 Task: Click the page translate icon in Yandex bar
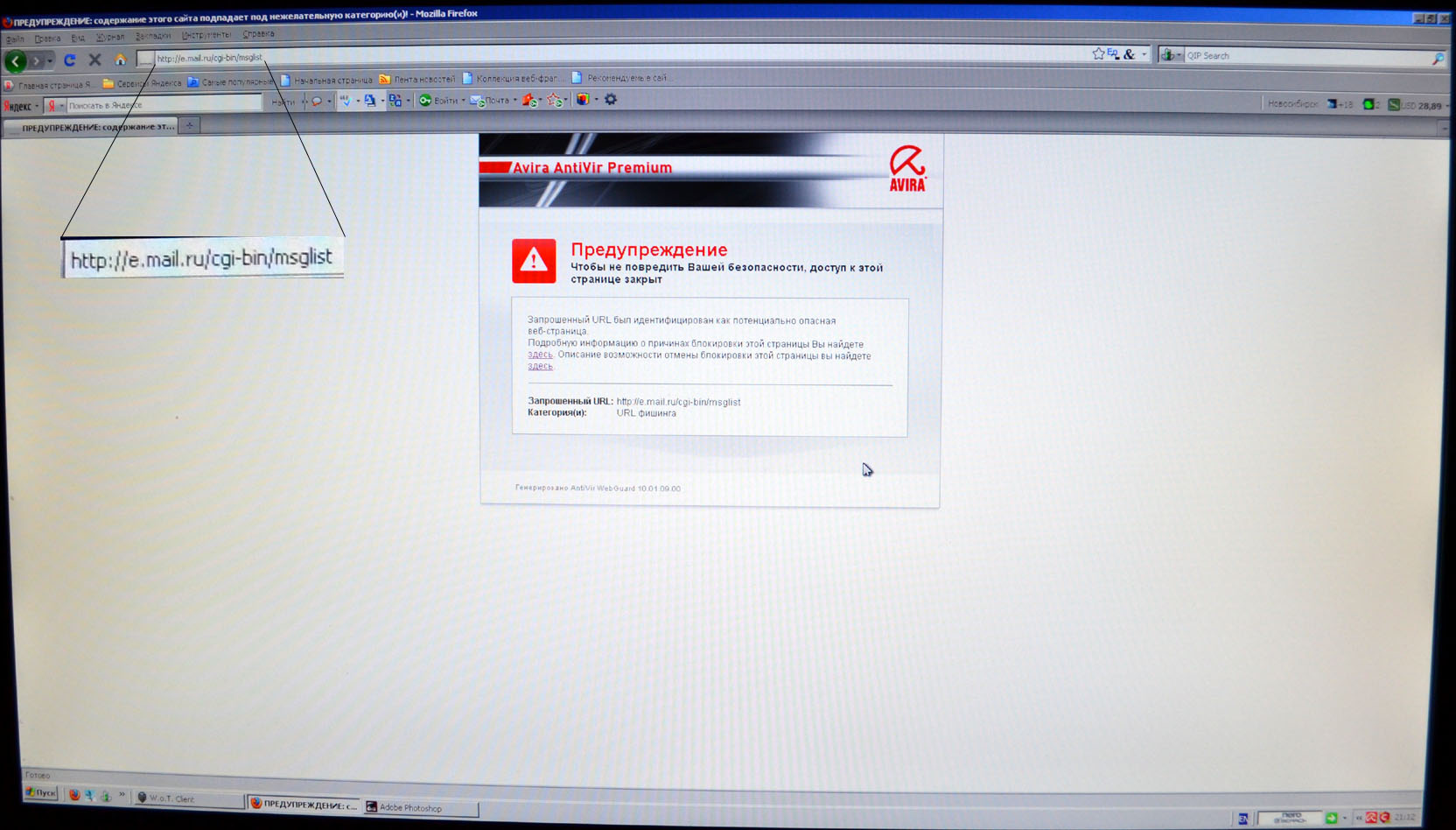(x=370, y=101)
